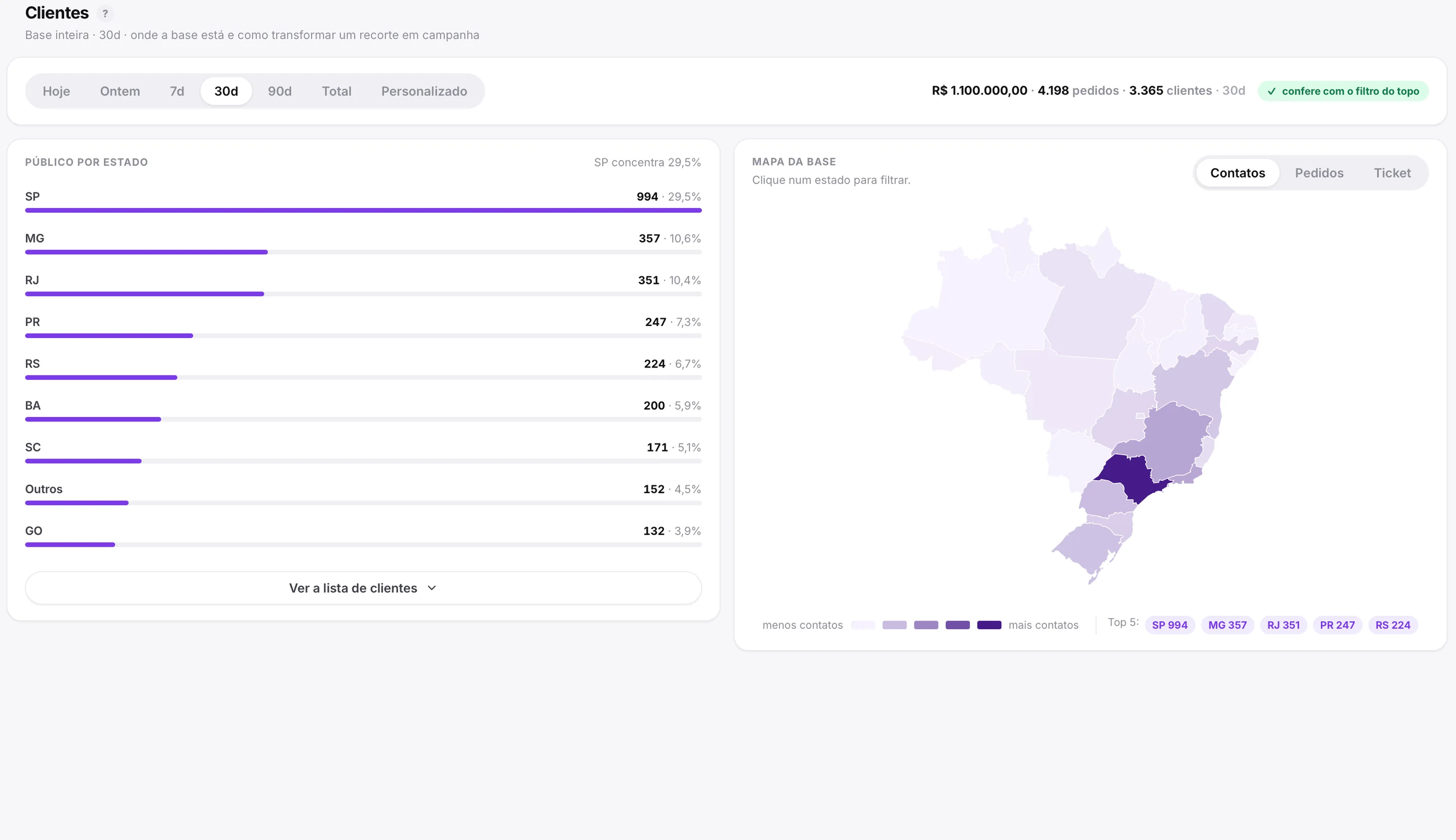Select the Hoje period filter
This screenshot has height=840, width=1456.
coord(56,91)
